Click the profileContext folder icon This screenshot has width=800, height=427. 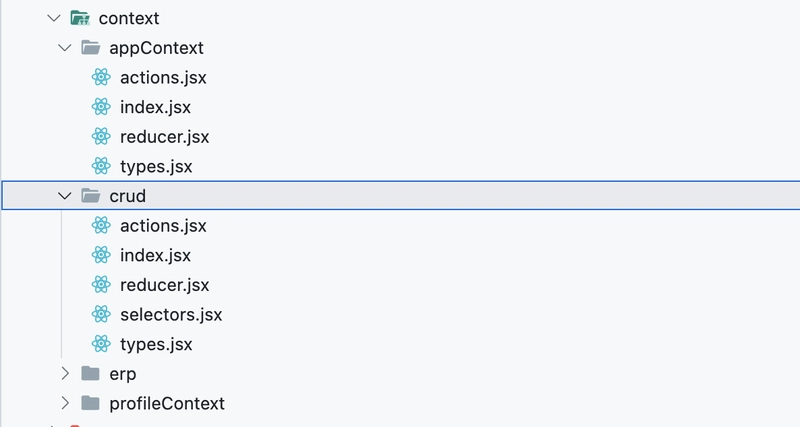pyautogui.click(x=91, y=403)
